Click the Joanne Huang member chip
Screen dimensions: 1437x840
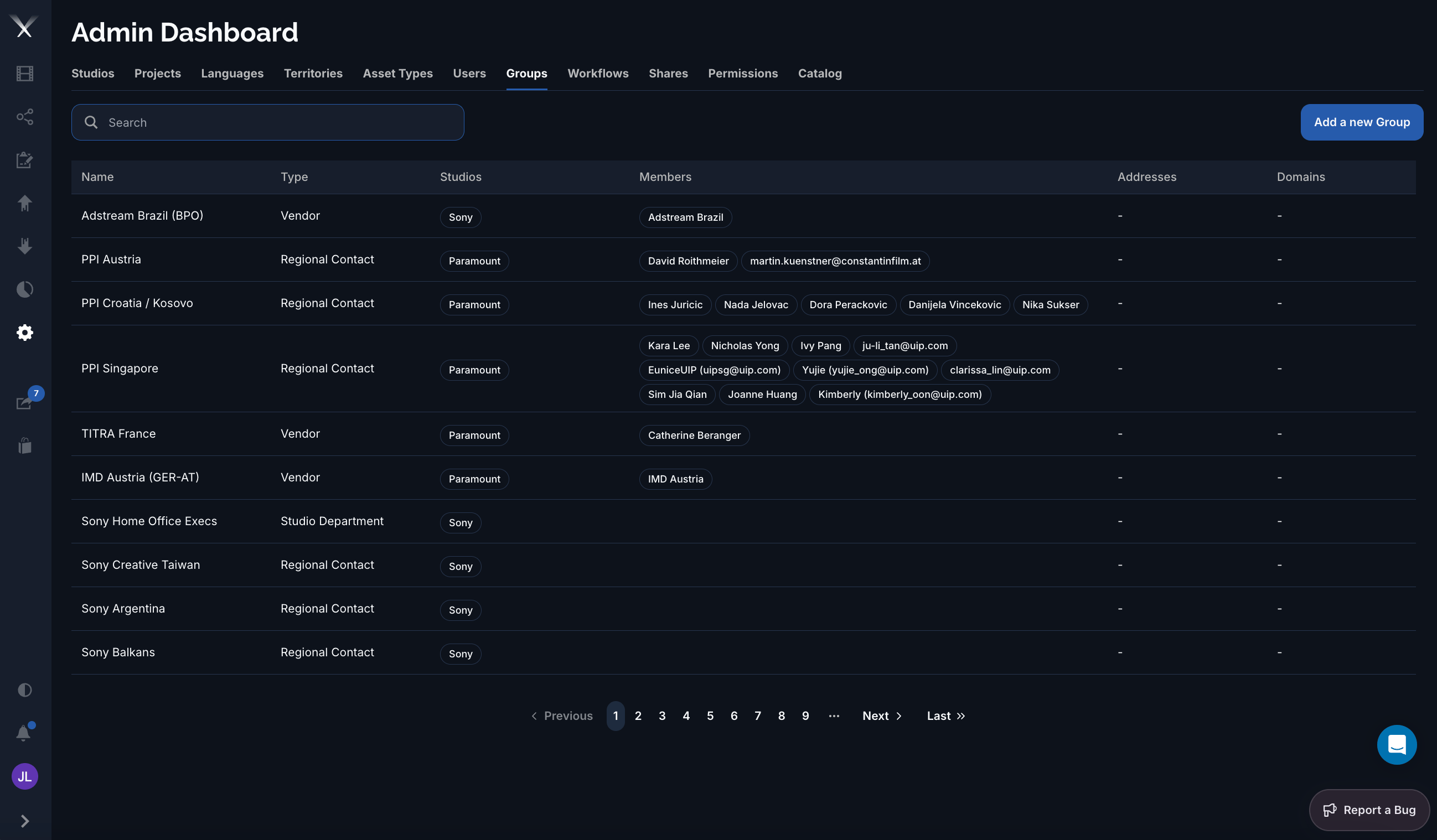(x=762, y=395)
